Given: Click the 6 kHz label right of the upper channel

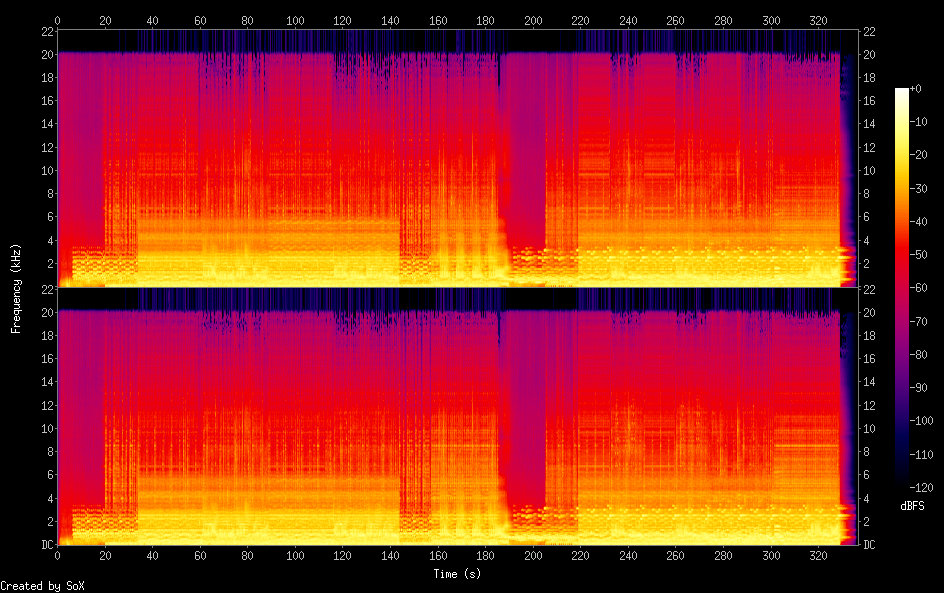Looking at the screenshot, I should coord(869,217).
